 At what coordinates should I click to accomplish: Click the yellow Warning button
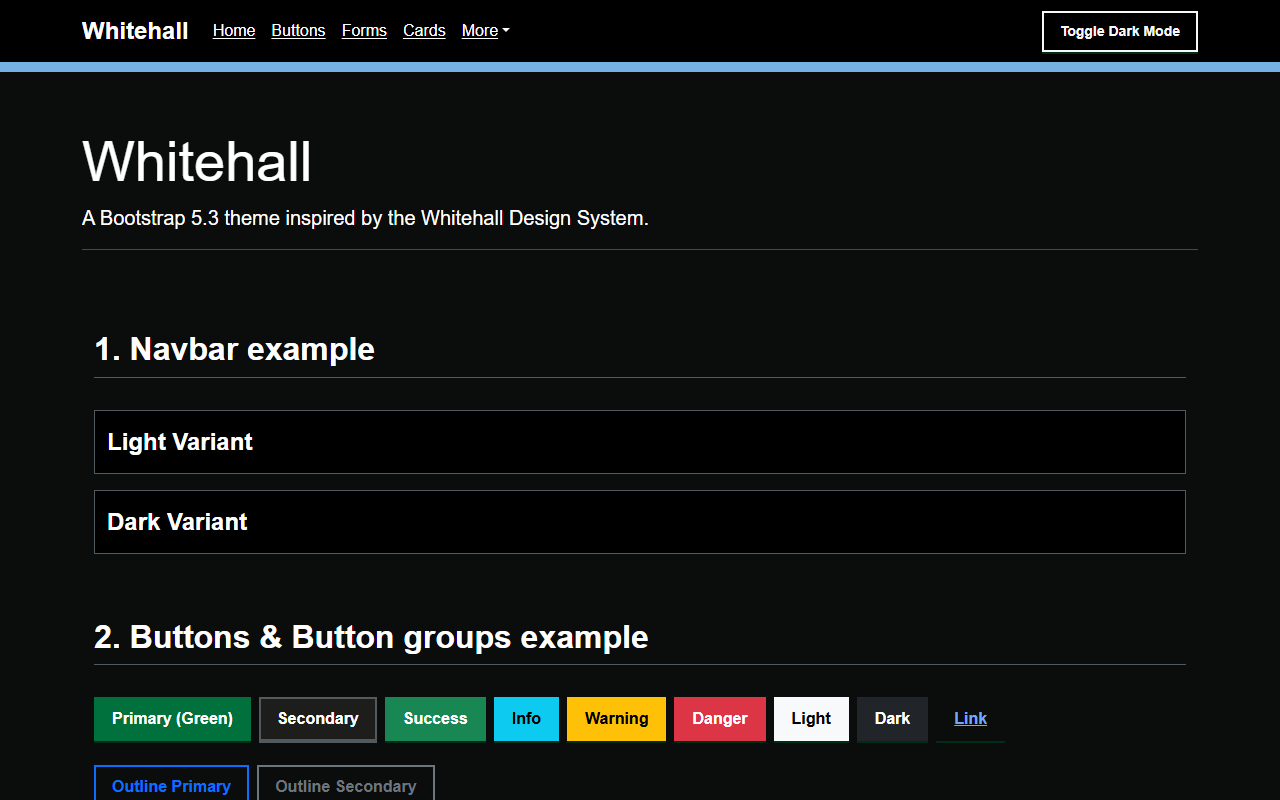point(616,719)
